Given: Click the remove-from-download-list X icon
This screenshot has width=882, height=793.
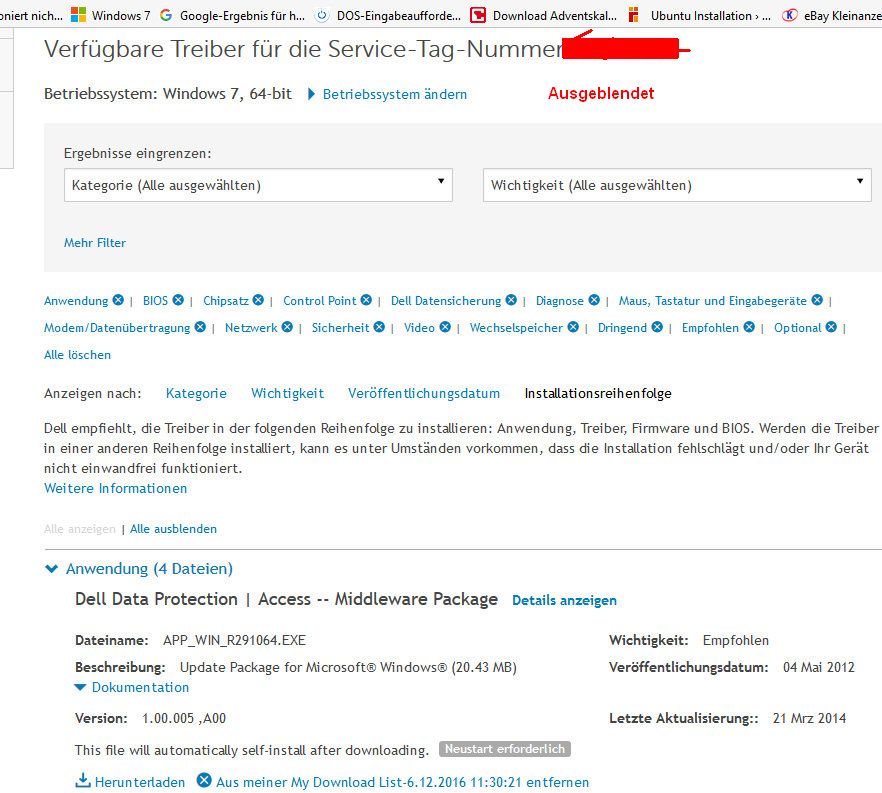Looking at the screenshot, I should (x=204, y=780).
